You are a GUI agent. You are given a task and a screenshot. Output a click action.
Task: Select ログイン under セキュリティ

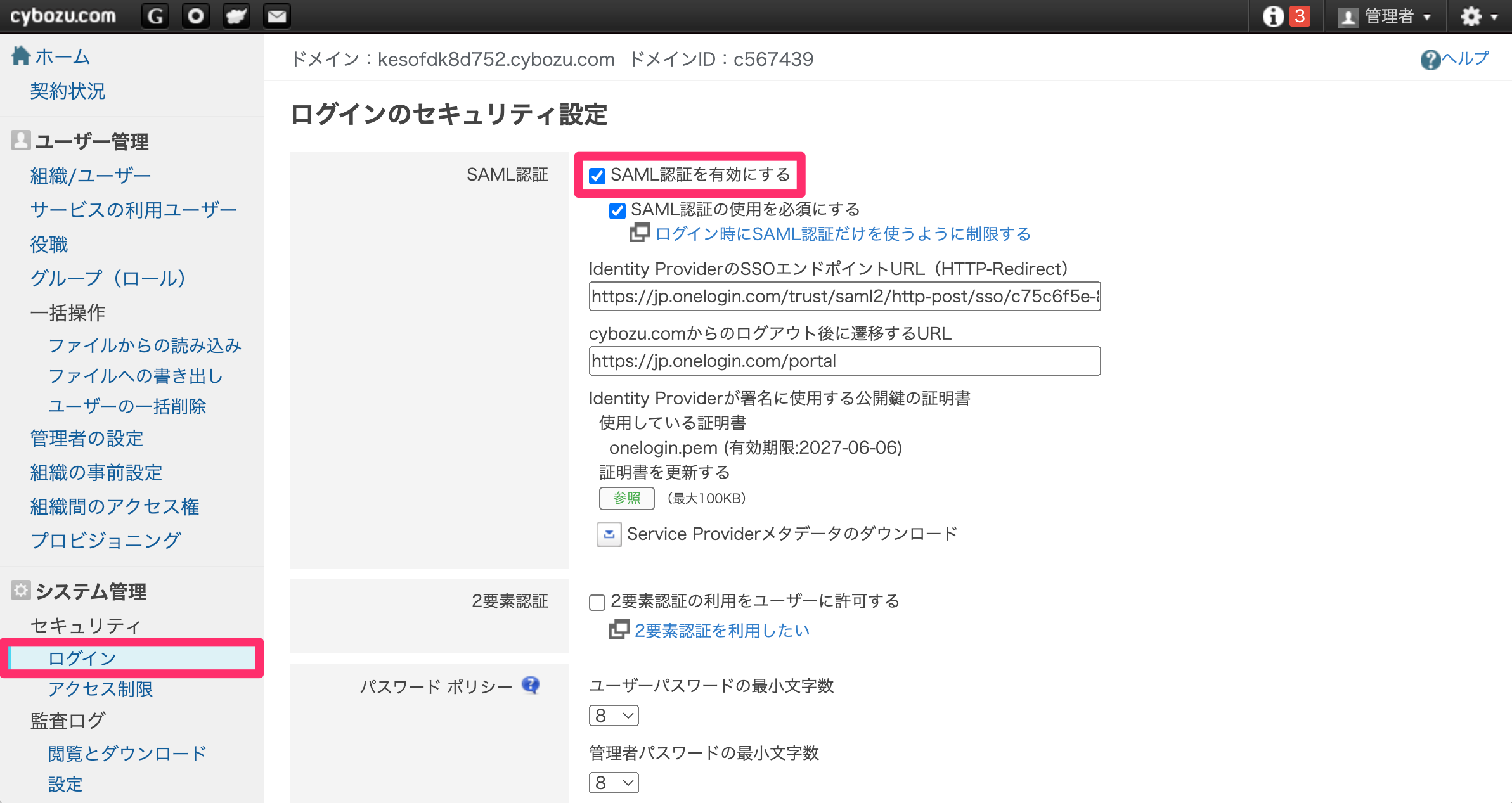point(82,658)
